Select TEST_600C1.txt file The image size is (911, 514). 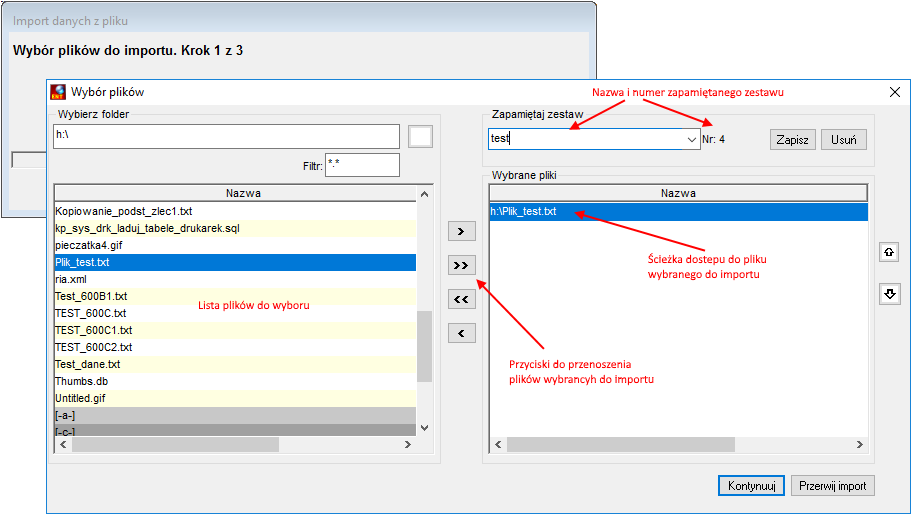pos(235,330)
